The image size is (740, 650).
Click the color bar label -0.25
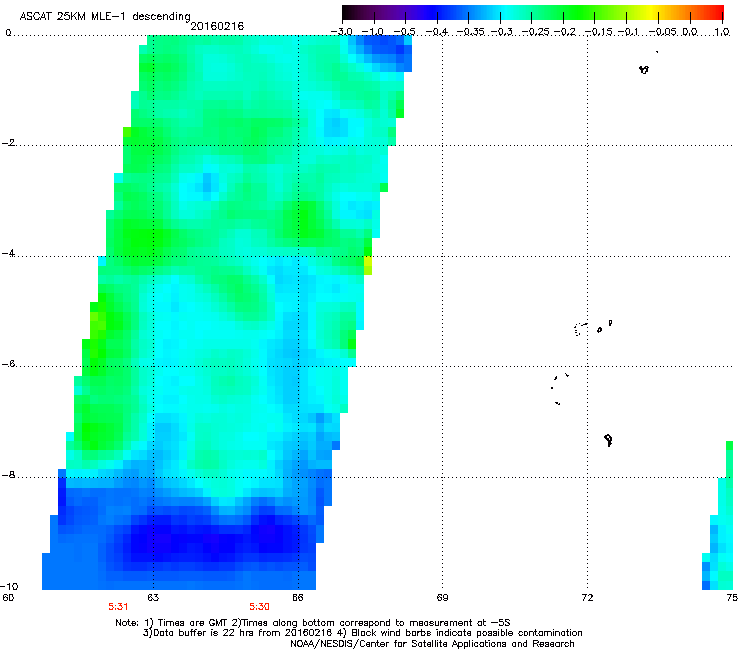pos(536,32)
